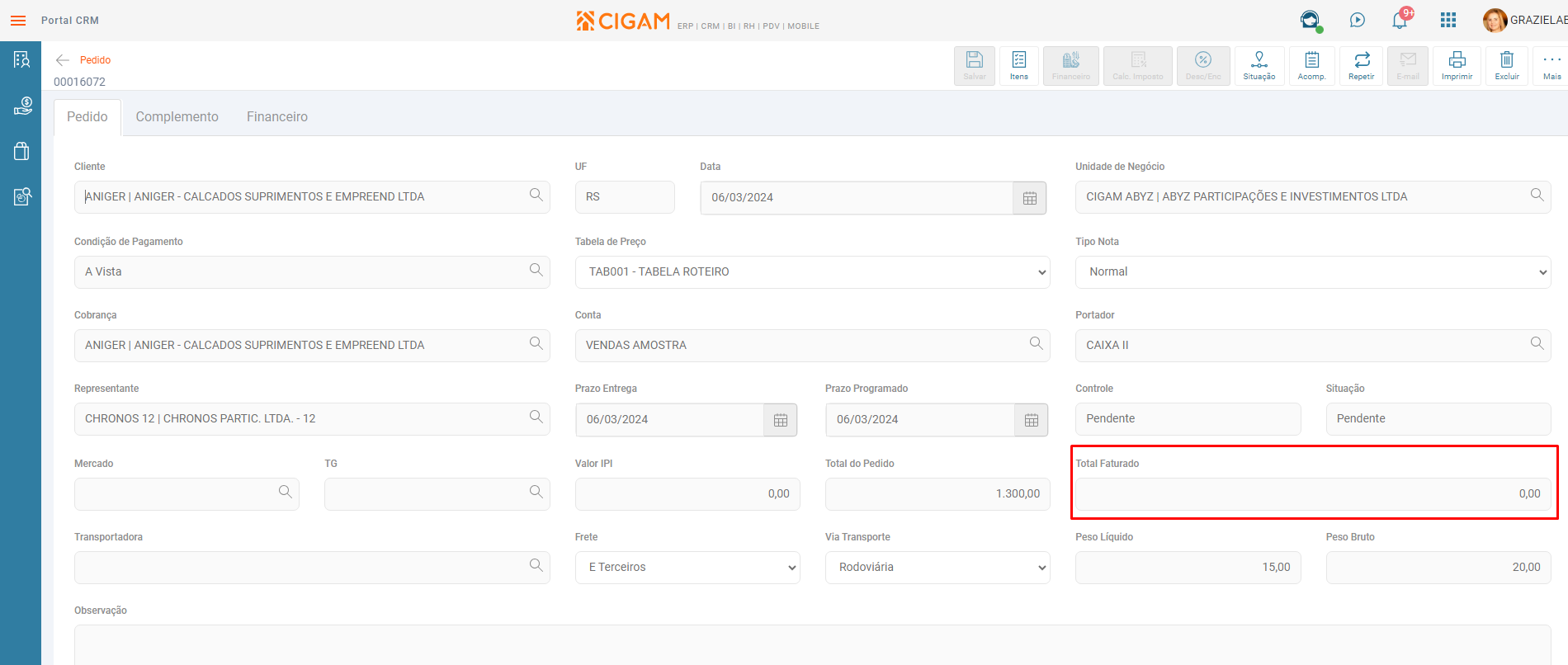Click the Salvar toolbar button

point(975,65)
